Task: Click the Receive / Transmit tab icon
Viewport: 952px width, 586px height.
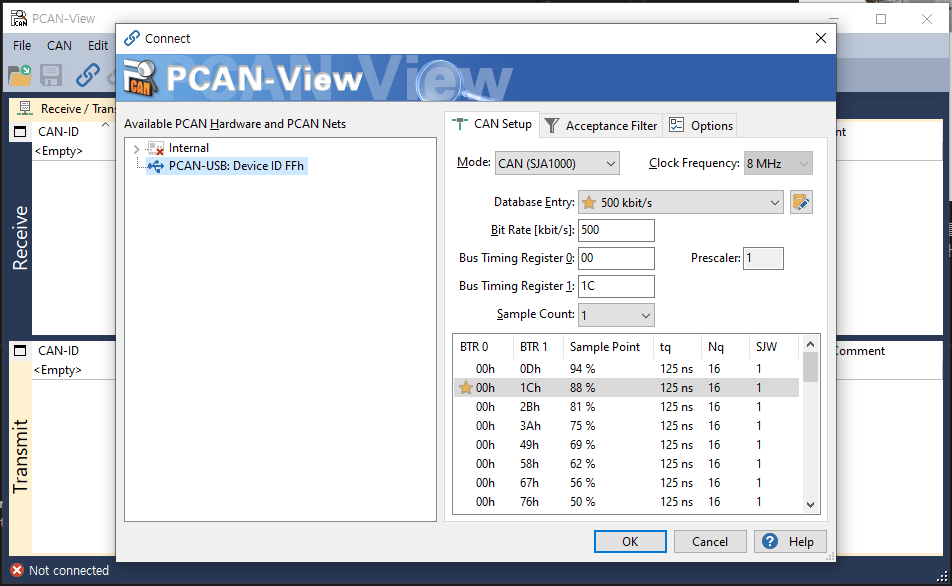Action: click(x=25, y=109)
